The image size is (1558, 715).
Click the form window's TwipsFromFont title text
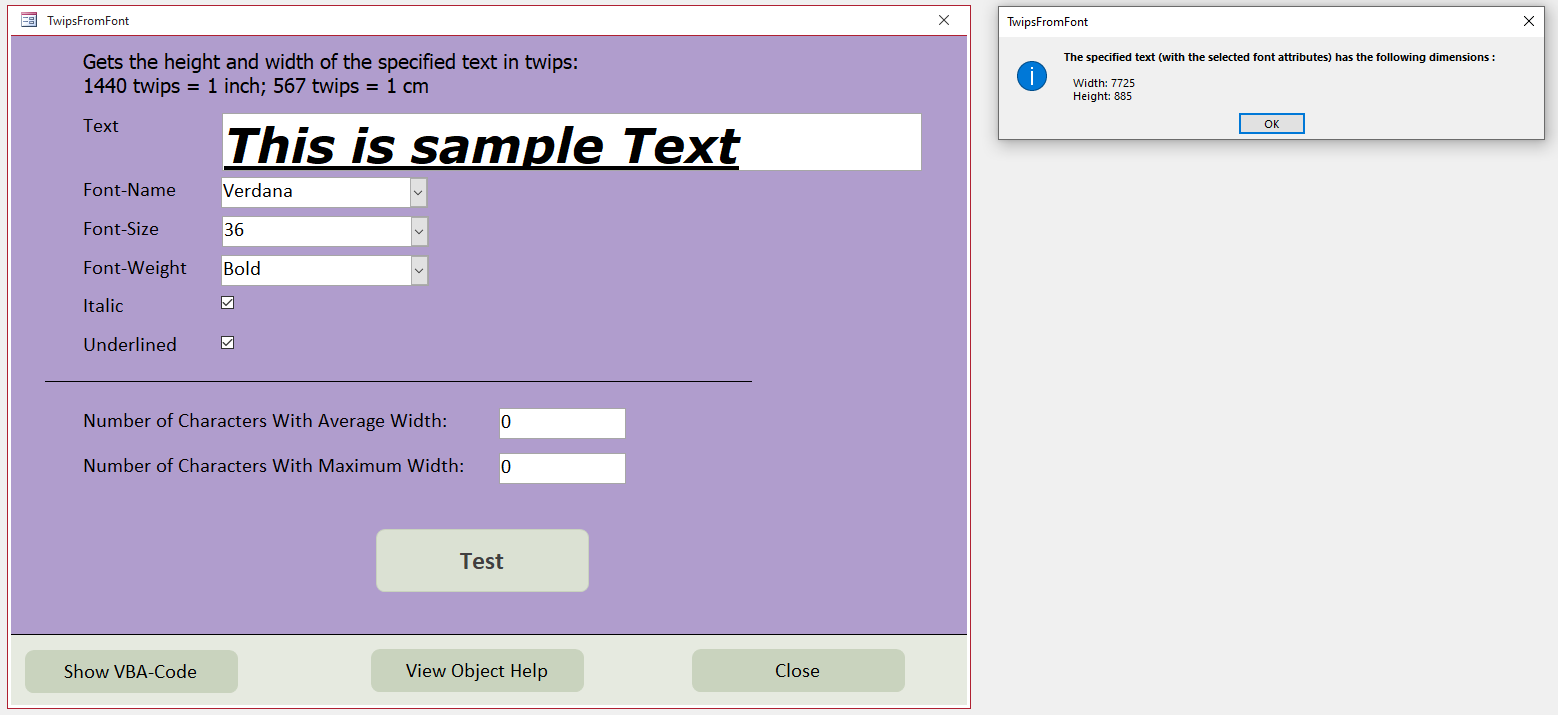[x=88, y=21]
